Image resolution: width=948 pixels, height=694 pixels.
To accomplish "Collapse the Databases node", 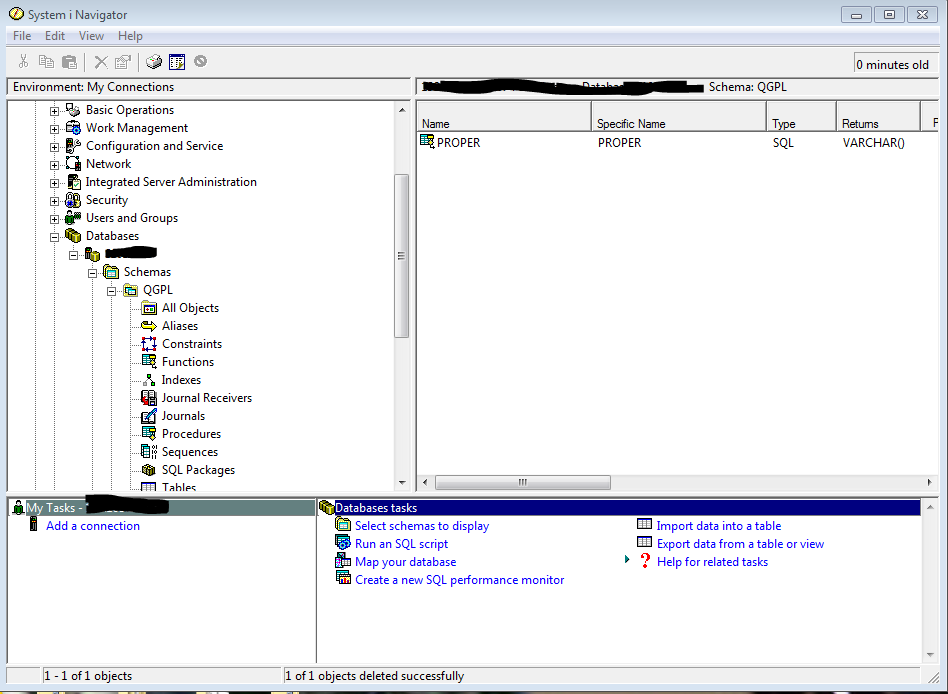I will click(54, 238).
